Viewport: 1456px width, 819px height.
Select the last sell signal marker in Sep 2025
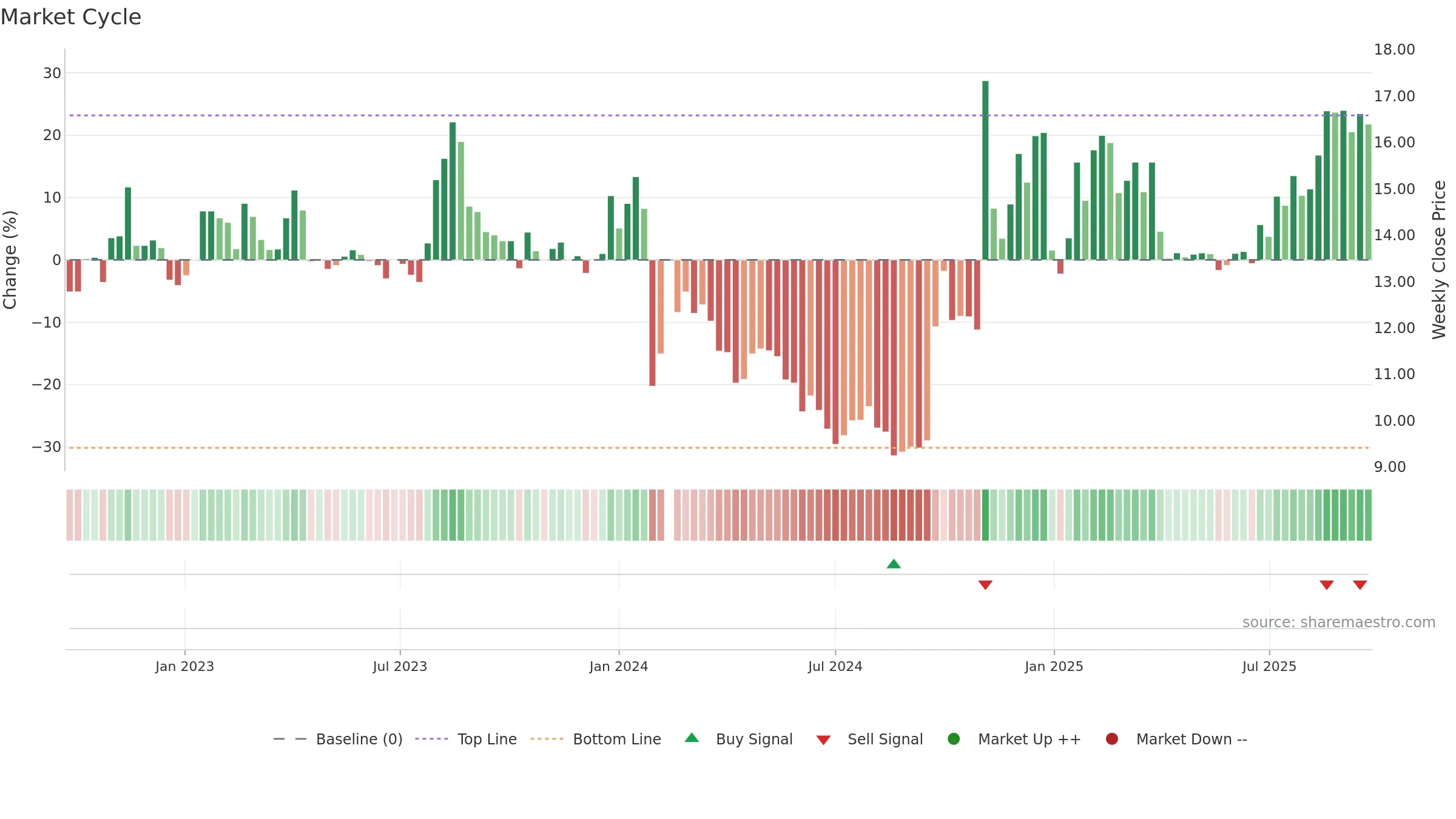[1360, 585]
